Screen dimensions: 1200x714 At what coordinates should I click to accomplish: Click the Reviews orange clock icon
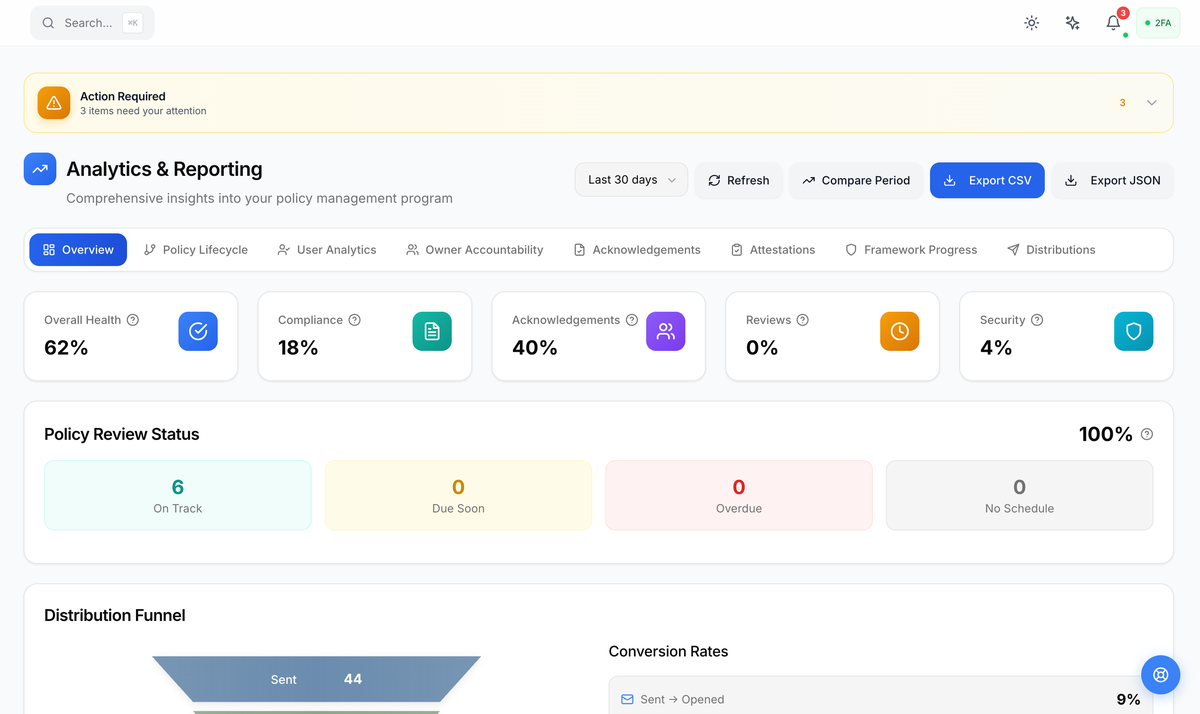[899, 331]
